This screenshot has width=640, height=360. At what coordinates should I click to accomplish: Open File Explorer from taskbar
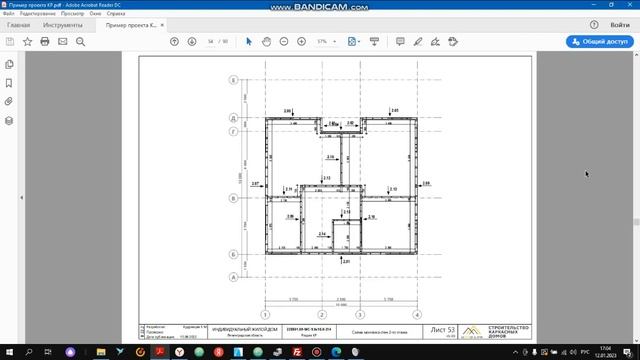tap(101, 352)
